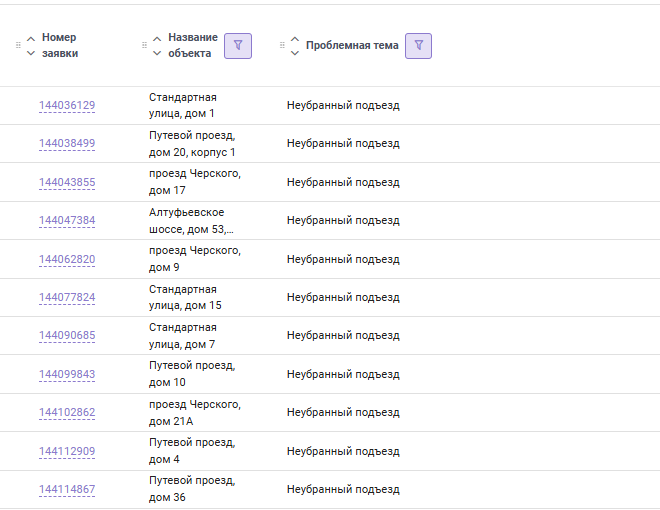Open request number 144099843

(67, 374)
